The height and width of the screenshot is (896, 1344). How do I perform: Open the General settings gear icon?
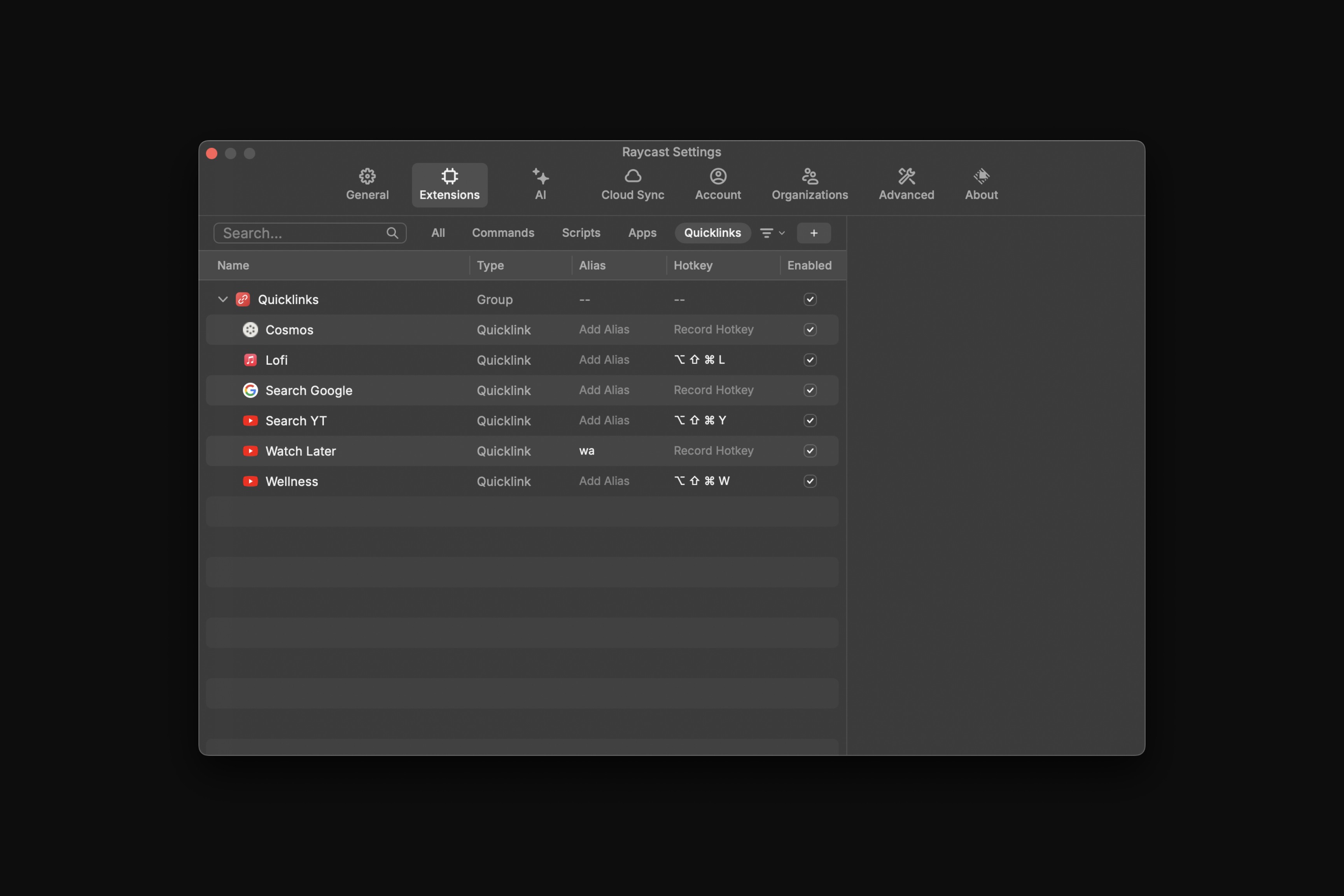(367, 176)
